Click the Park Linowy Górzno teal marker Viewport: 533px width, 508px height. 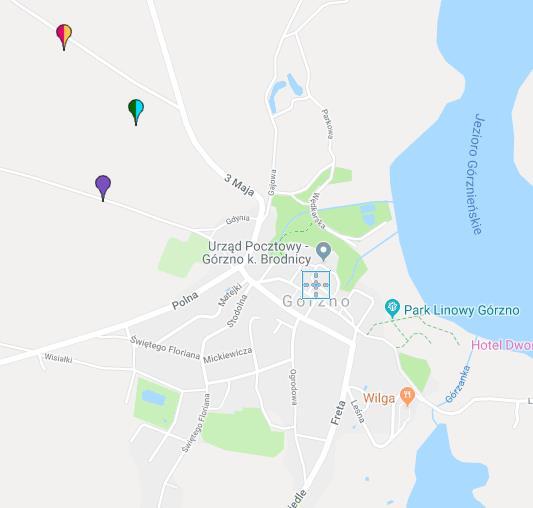click(392, 308)
